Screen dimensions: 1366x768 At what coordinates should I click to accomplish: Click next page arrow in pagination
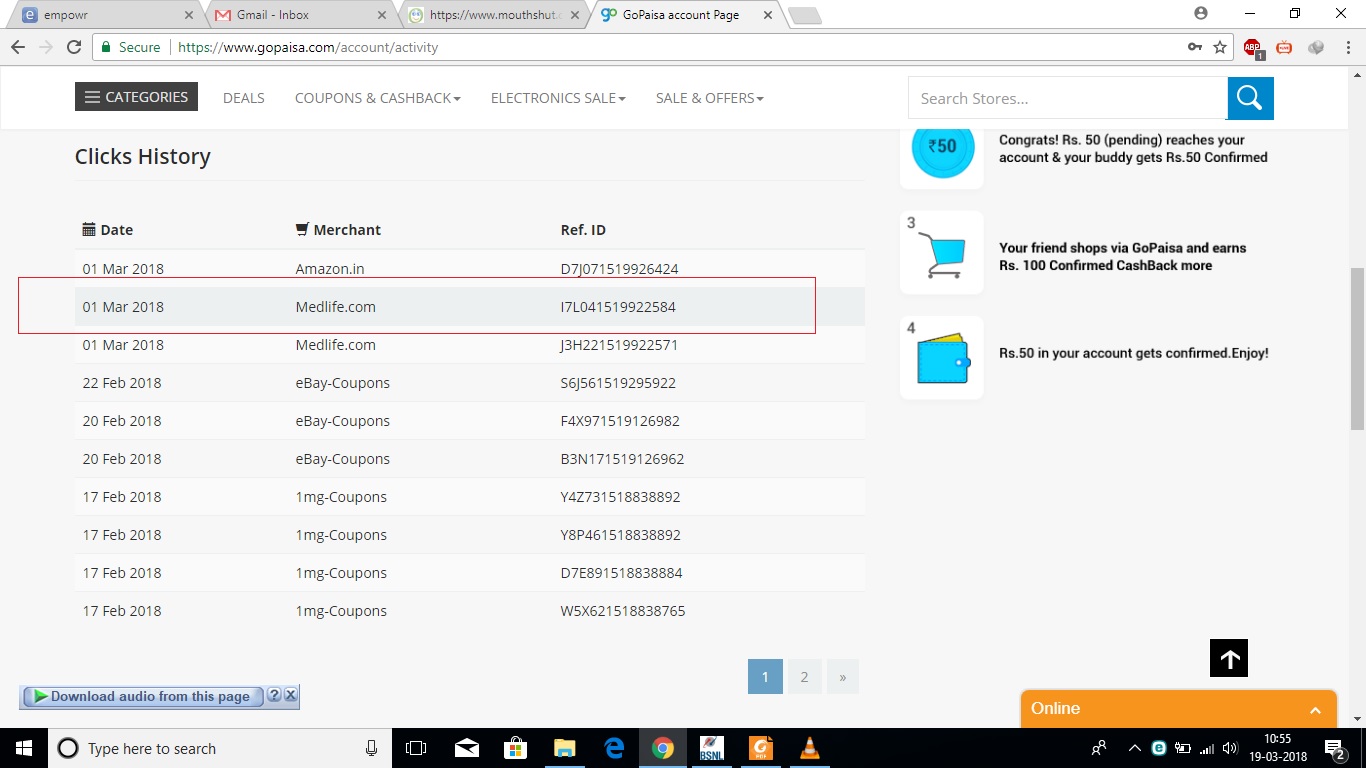[x=842, y=677]
